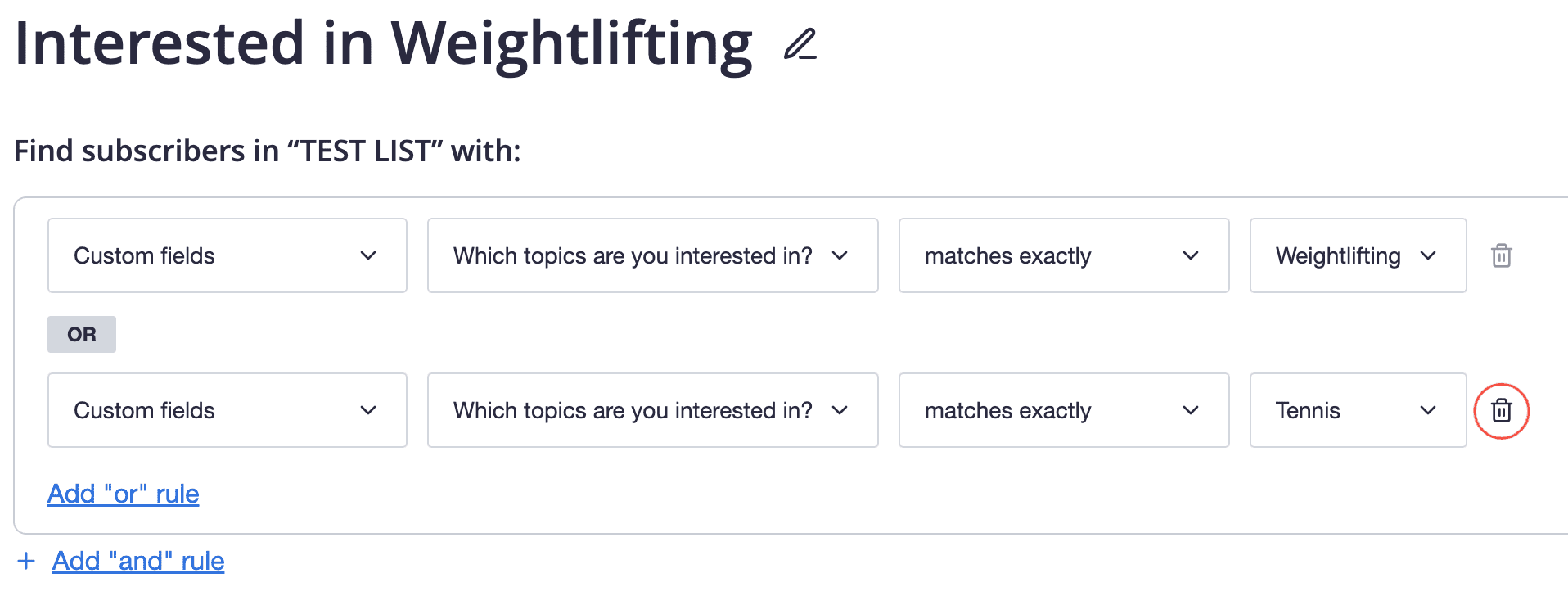
Task: Expand the Weightlifting value dropdown
Action: coord(1357,255)
